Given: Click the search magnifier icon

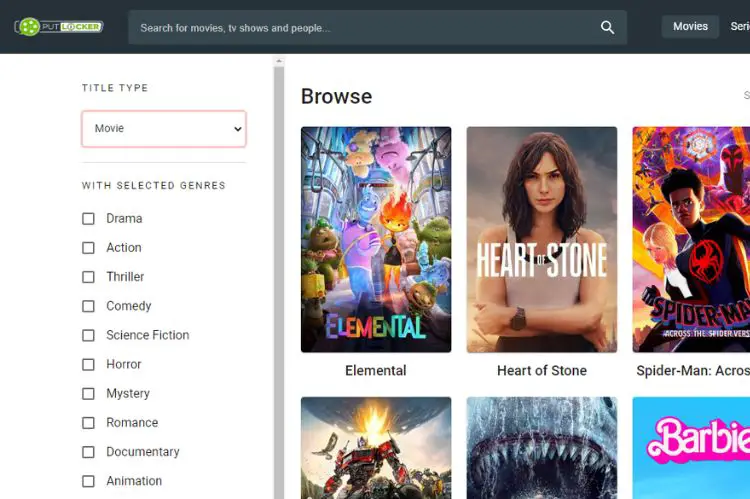Looking at the screenshot, I should click(x=607, y=27).
